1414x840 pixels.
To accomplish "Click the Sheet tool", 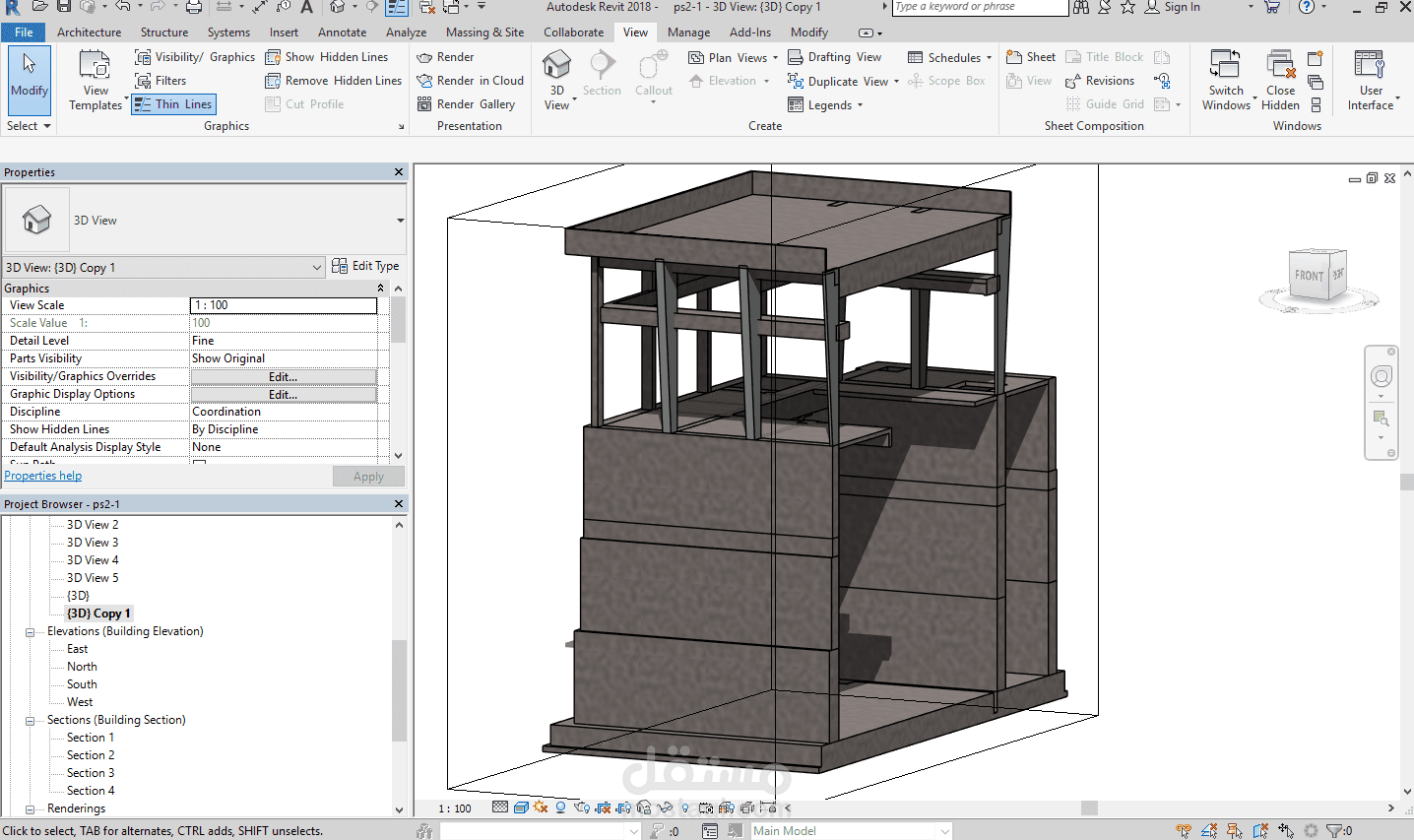I will coord(1031,57).
